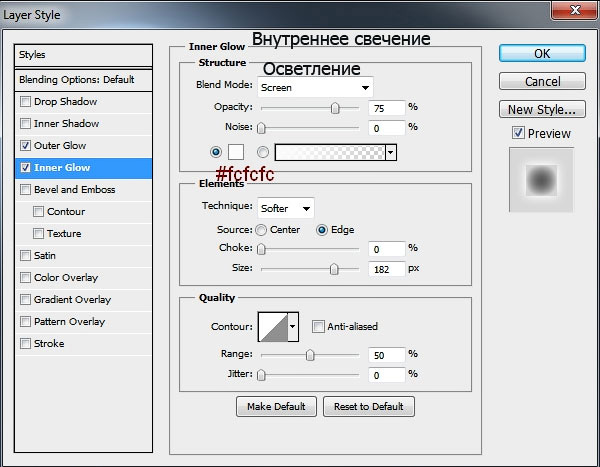Viewport: 600px width, 467px height.
Task: Click the Choke value field
Action: tap(386, 249)
